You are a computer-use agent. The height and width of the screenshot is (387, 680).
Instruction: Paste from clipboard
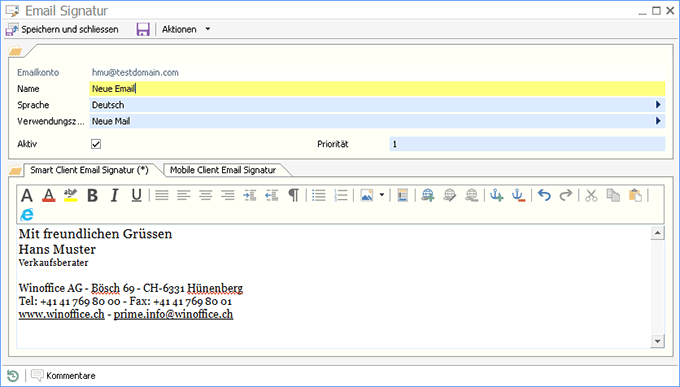635,196
